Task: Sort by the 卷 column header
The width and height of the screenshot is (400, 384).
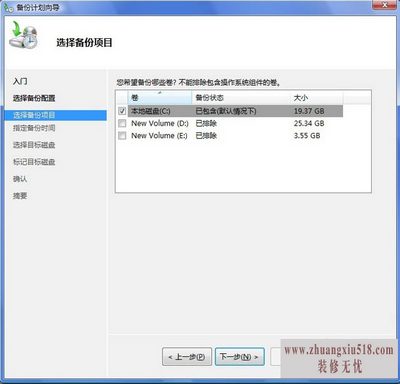Action: pos(160,98)
